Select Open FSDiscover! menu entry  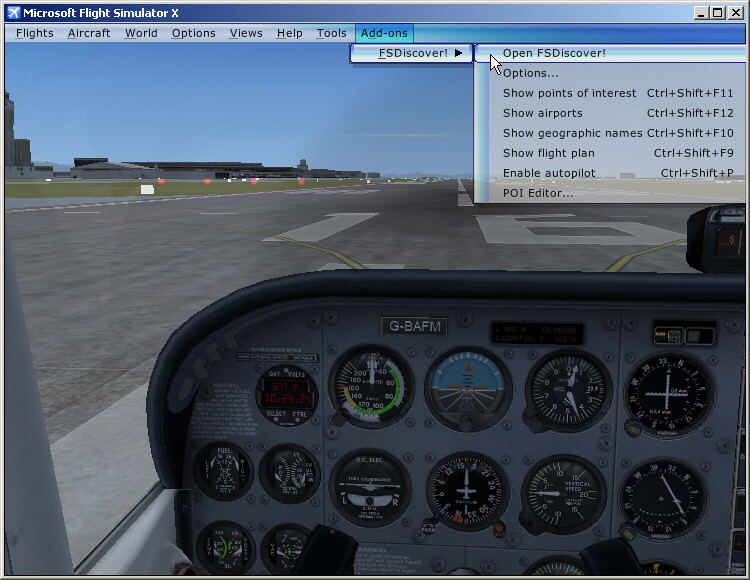pyautogui.click(x=554, y=53)
